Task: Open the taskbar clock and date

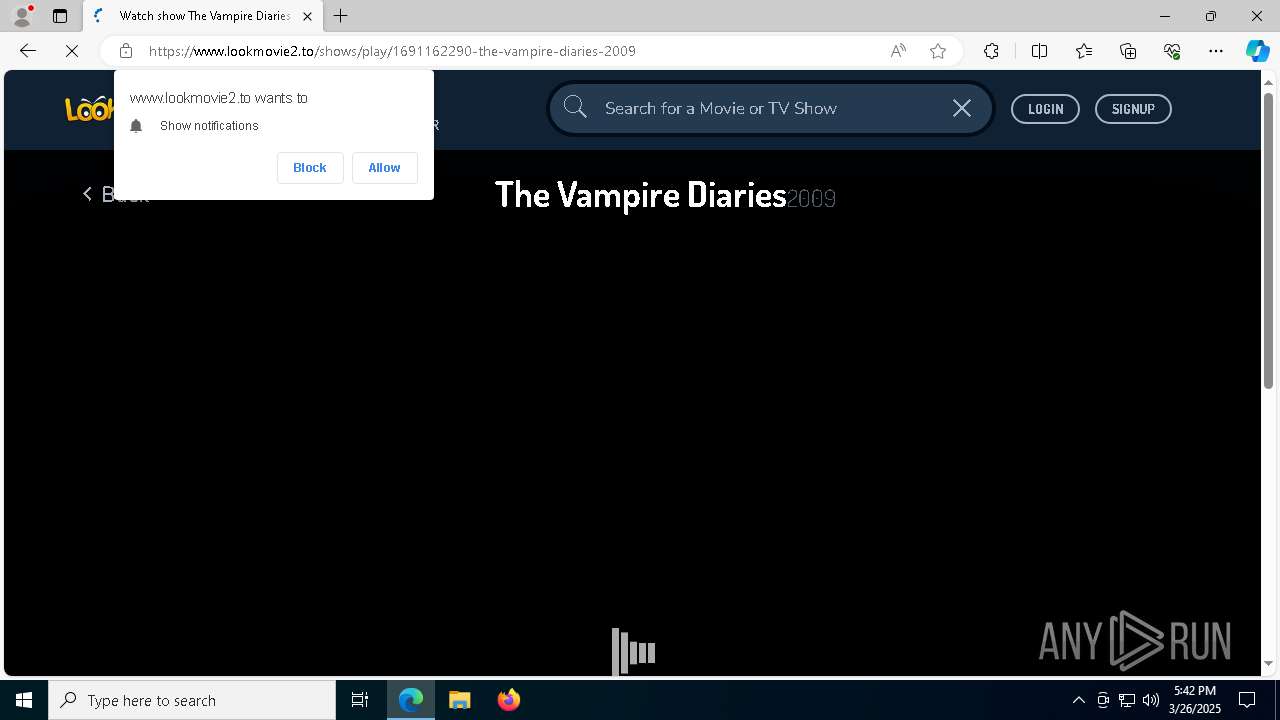Action: [1196, 700]
